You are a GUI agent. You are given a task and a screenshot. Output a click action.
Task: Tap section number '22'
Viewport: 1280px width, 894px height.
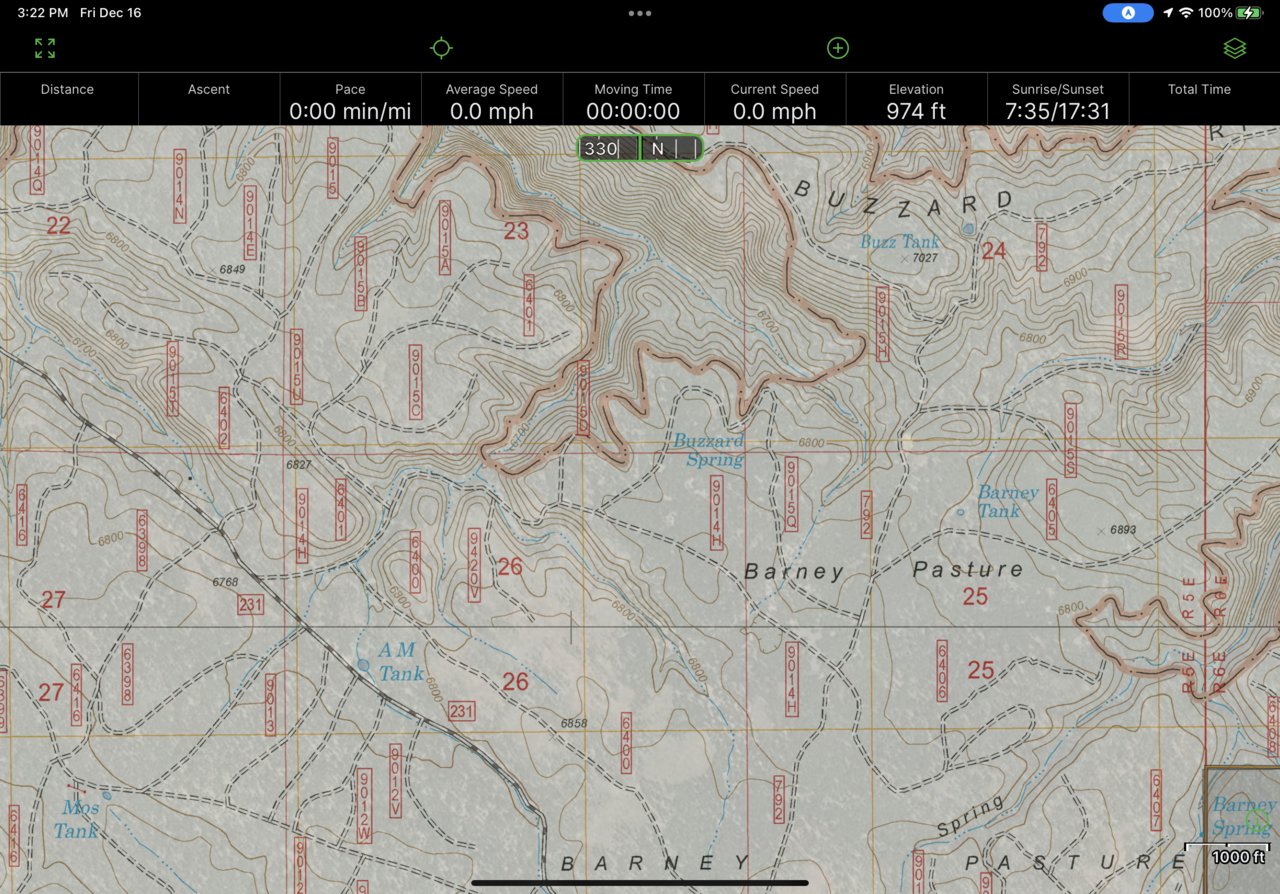(x=58, y=226)
